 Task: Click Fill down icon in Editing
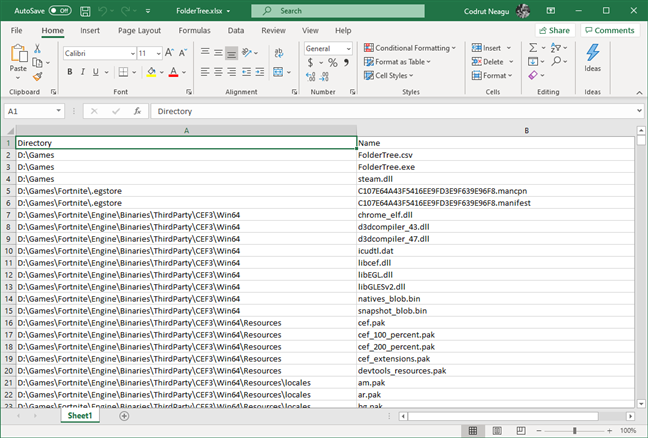pyautogui.click(x=533, y=62)
